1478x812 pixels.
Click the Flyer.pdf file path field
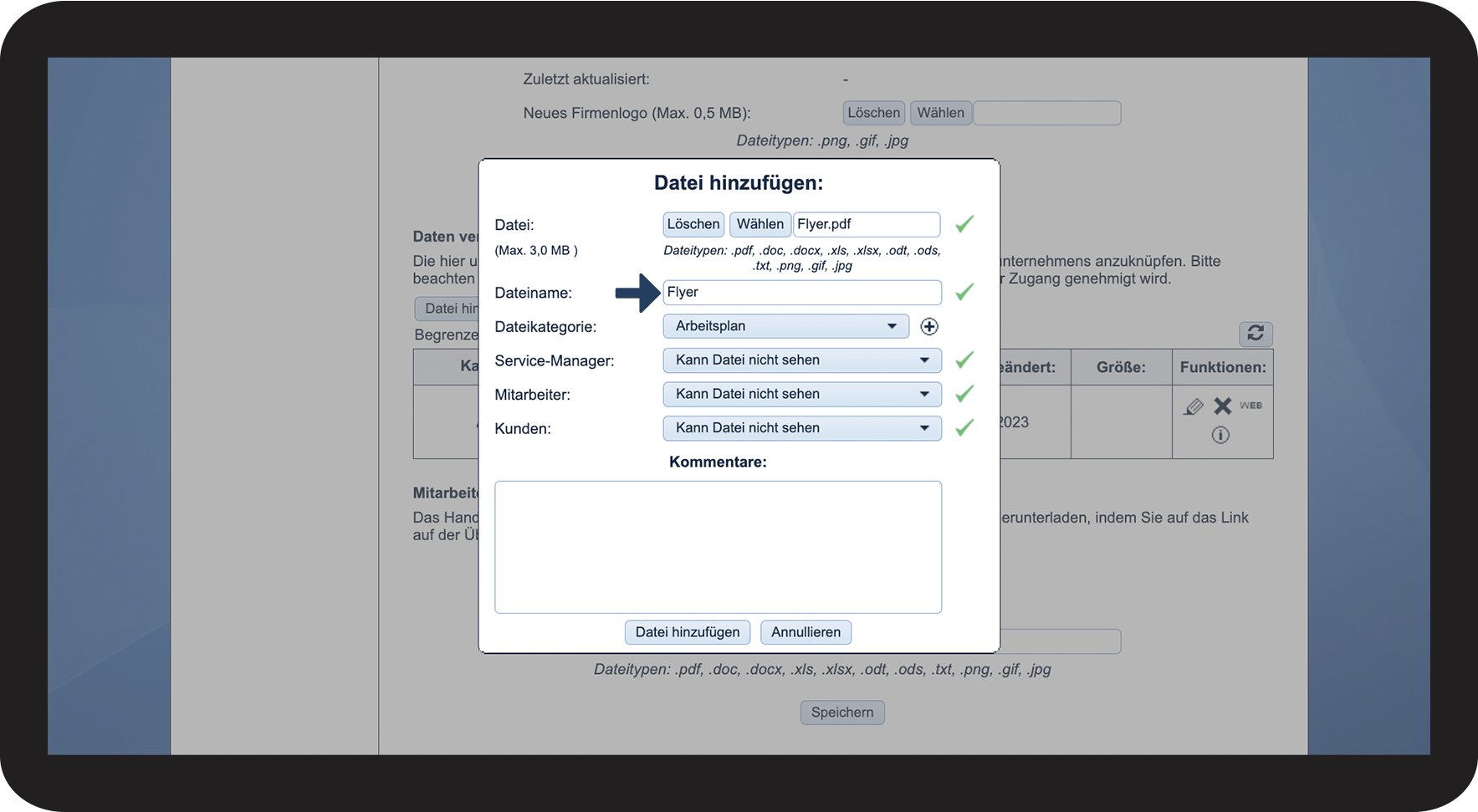pos(866,224)
